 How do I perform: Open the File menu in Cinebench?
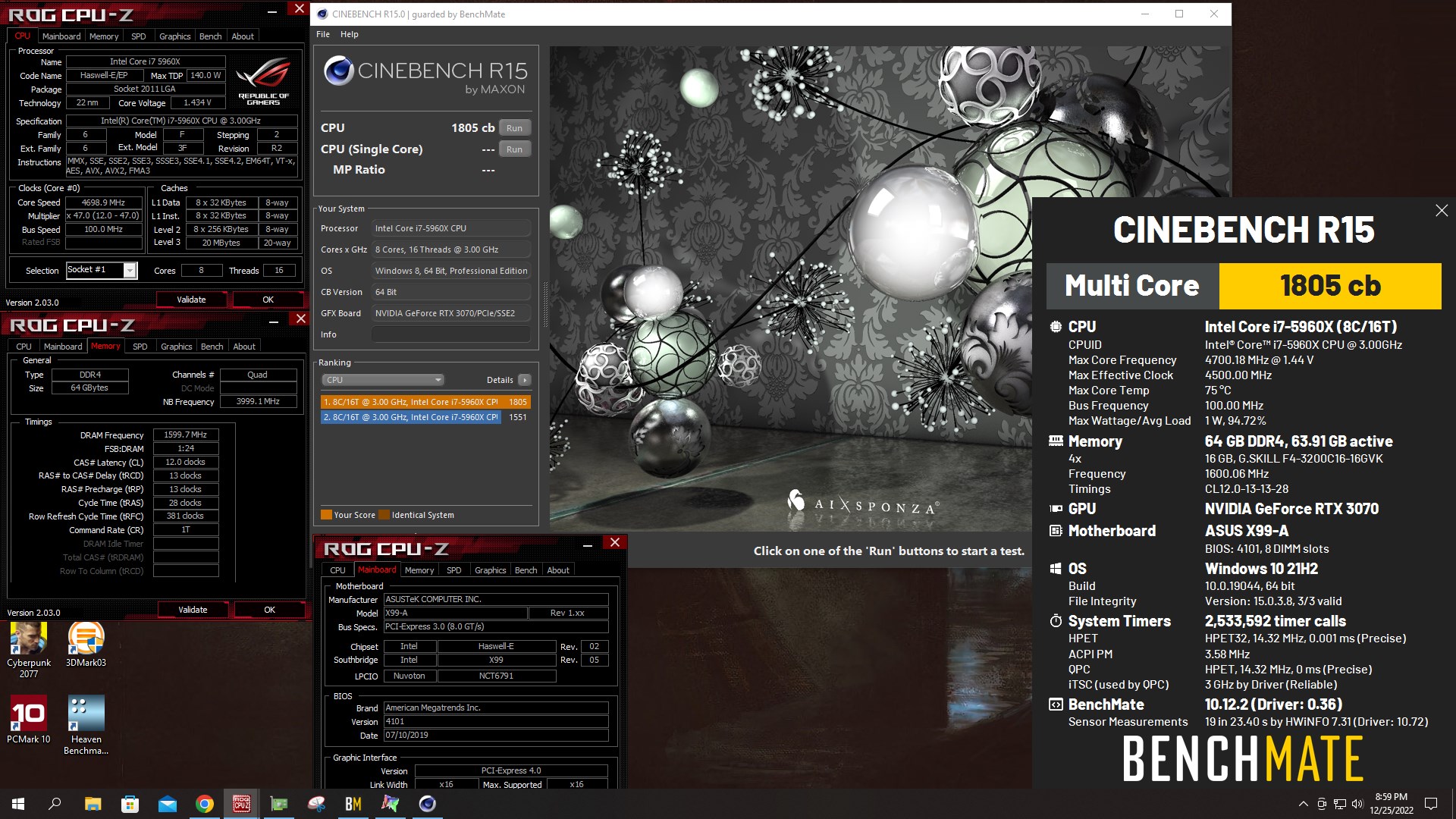tap(323, 34)
